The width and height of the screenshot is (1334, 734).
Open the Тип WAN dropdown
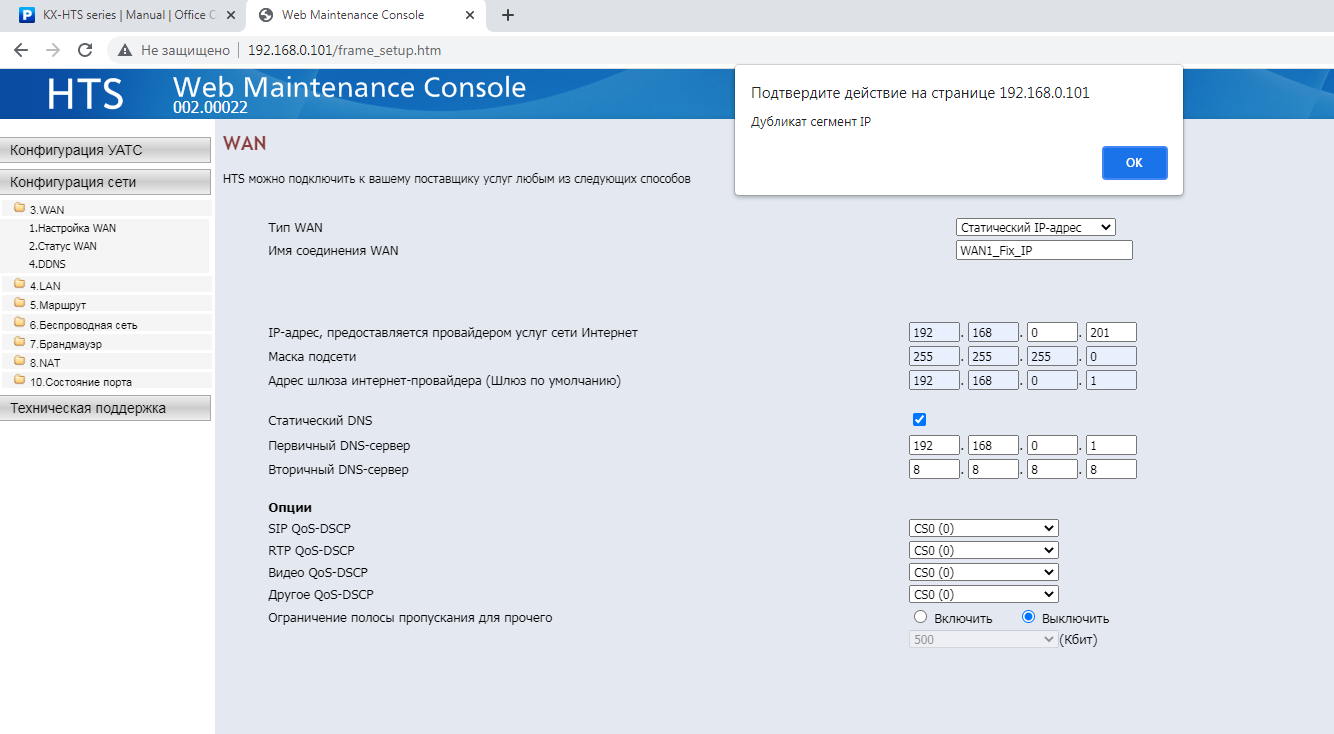click(1035, 228)
